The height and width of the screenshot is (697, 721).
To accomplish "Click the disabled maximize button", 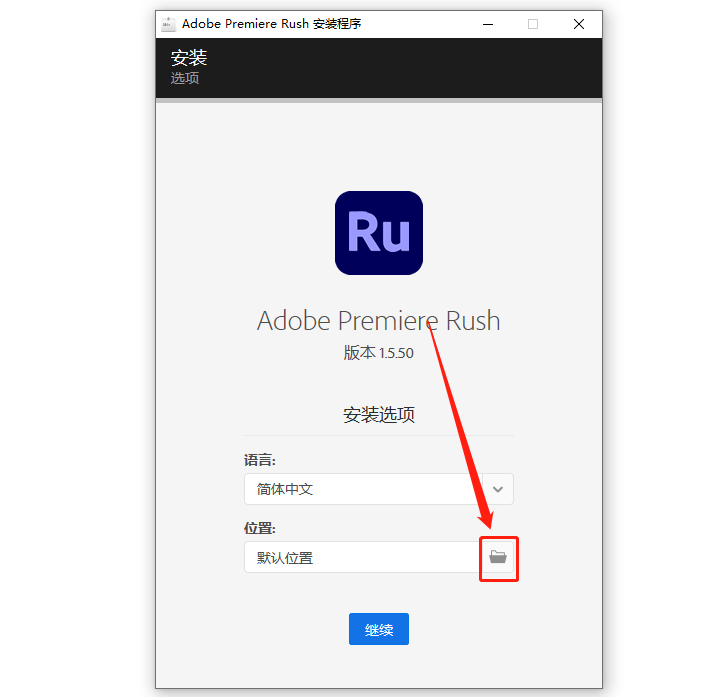I will [533, 24].
